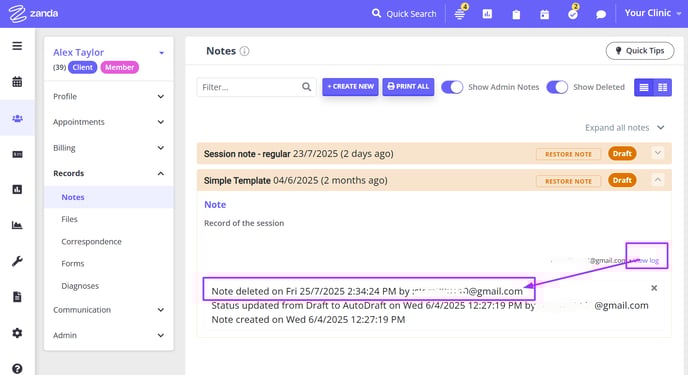Image resolution: width=688 pixels, height=375 pixels.
Task: Click the Create New button
Action: click(x=350, y=87)
